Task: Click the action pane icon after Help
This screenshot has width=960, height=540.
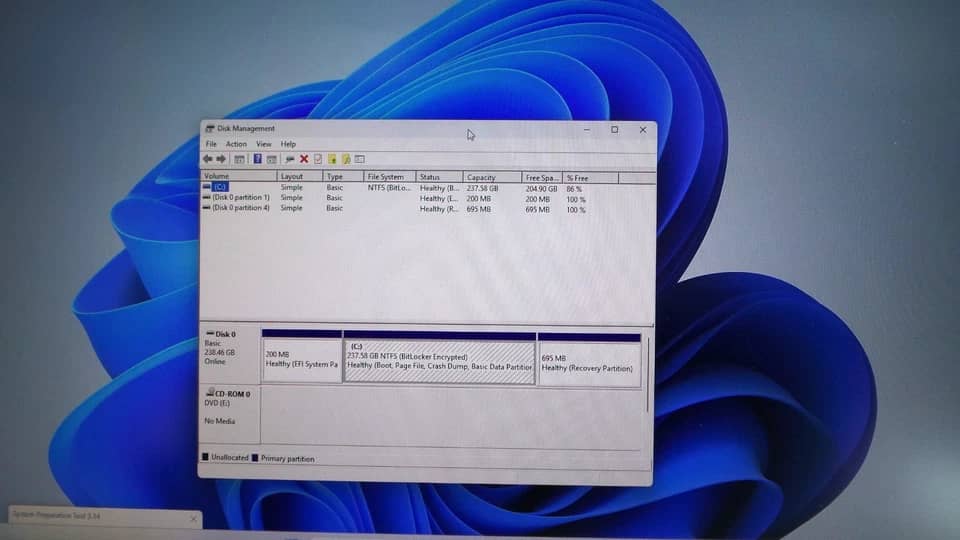Action: (x=272, y=159)
